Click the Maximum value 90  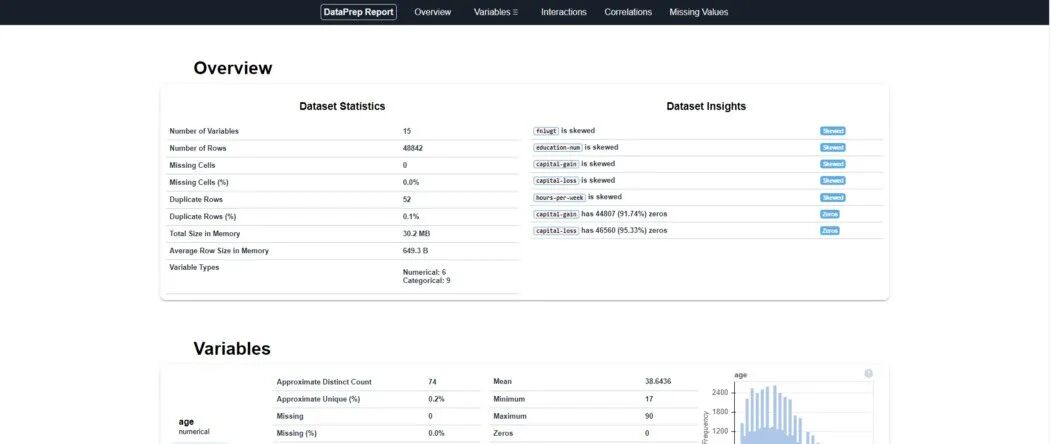648,417
